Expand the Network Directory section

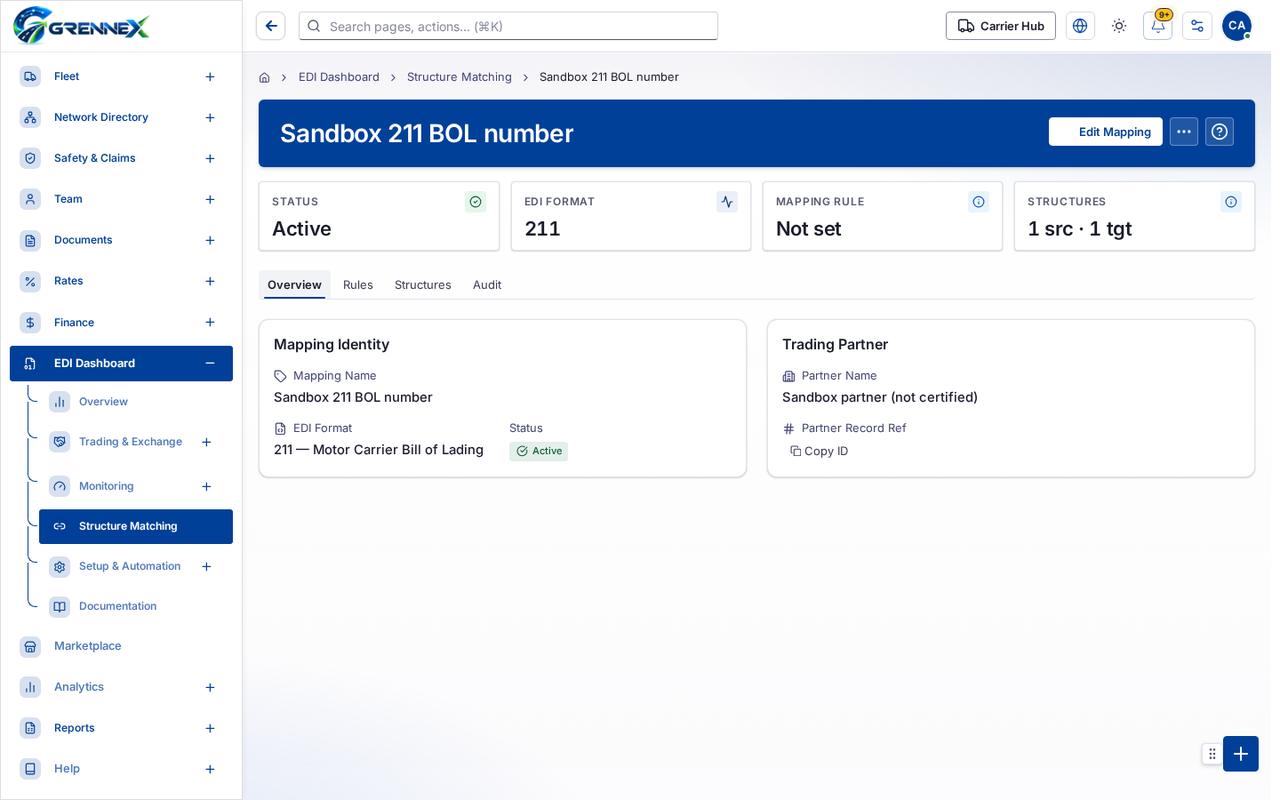210,118
